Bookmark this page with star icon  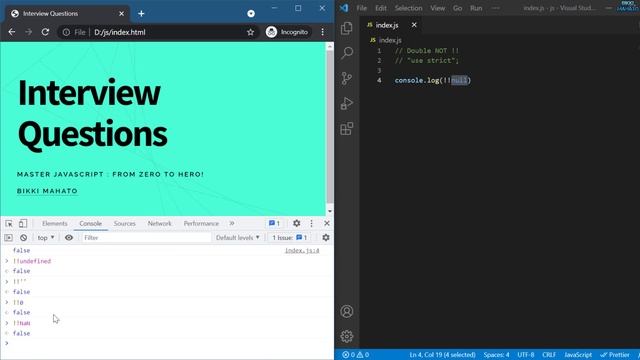(x=250, y=32)
